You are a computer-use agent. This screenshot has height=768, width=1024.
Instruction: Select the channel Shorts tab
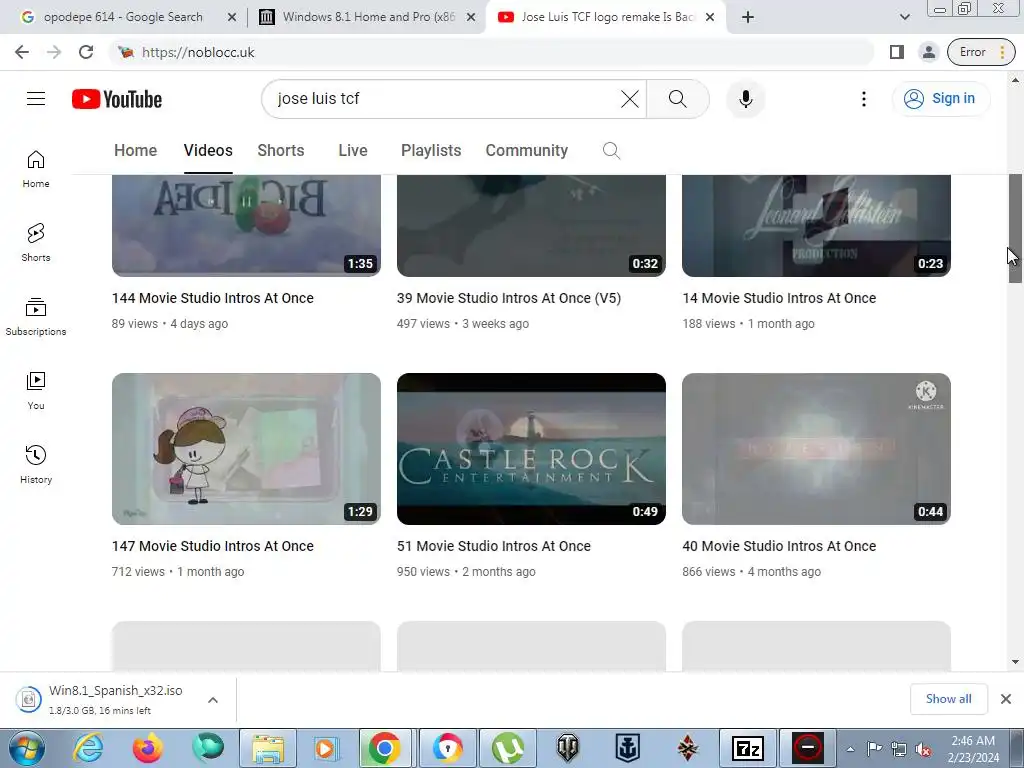[281, 150]
